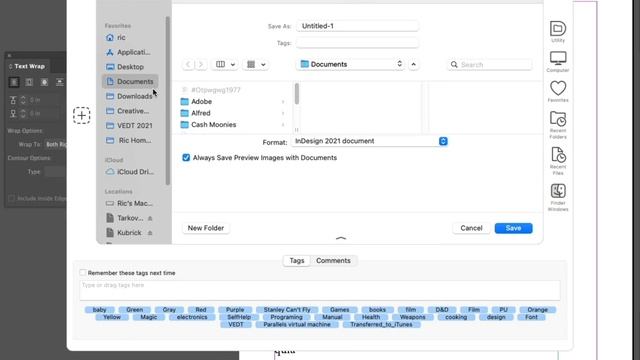The width and height of the screenshot is (640, 360).
Task: Click the dashed plus icon left of the dialog
Action: point(82,116)
